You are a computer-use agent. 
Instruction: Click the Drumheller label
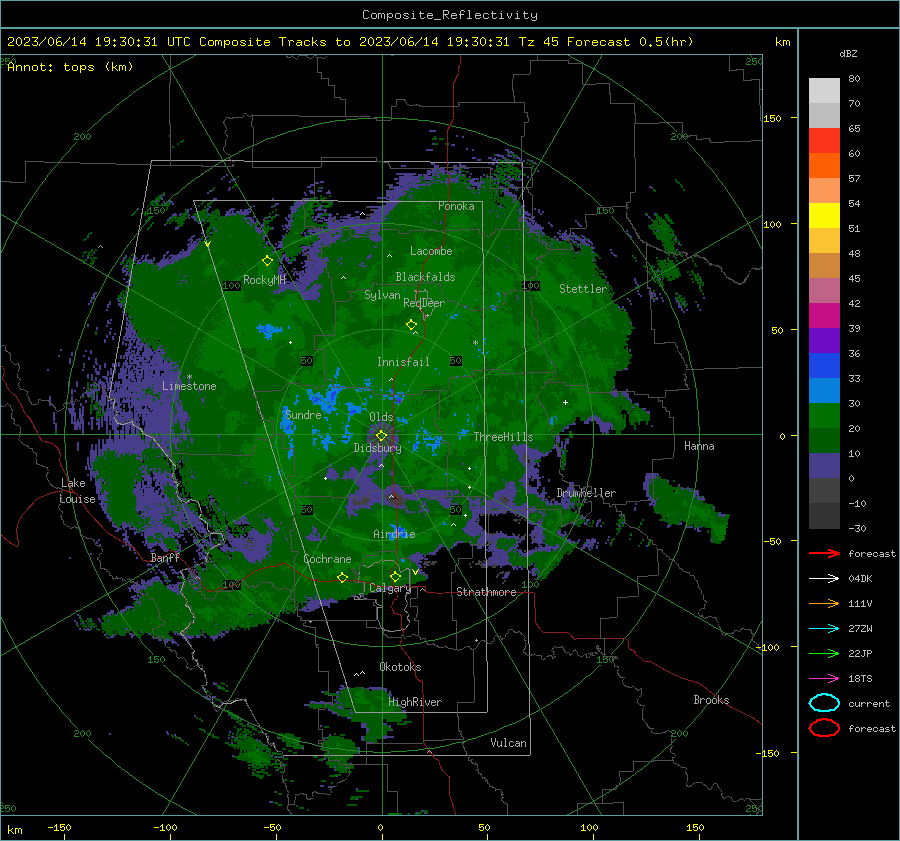586,493
